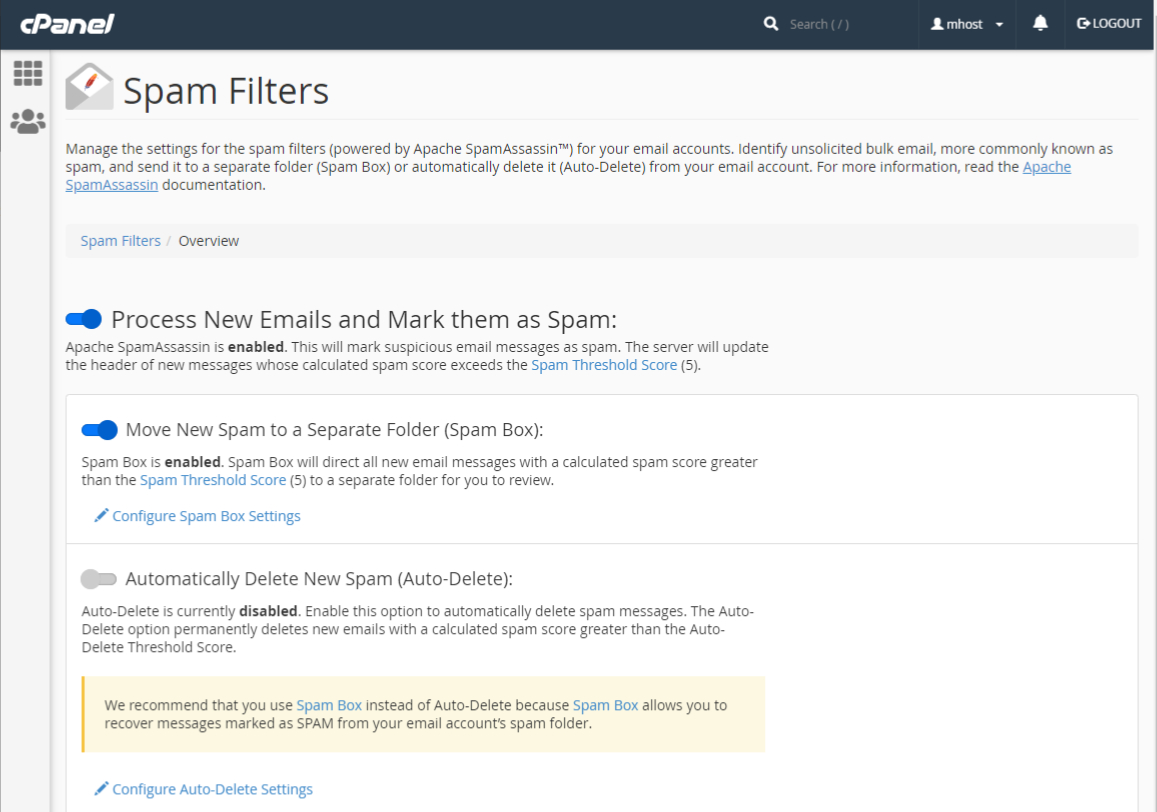
Task: Click pencil icon beside Configure Spam Box Settings
Action: (x=101, y=515)
